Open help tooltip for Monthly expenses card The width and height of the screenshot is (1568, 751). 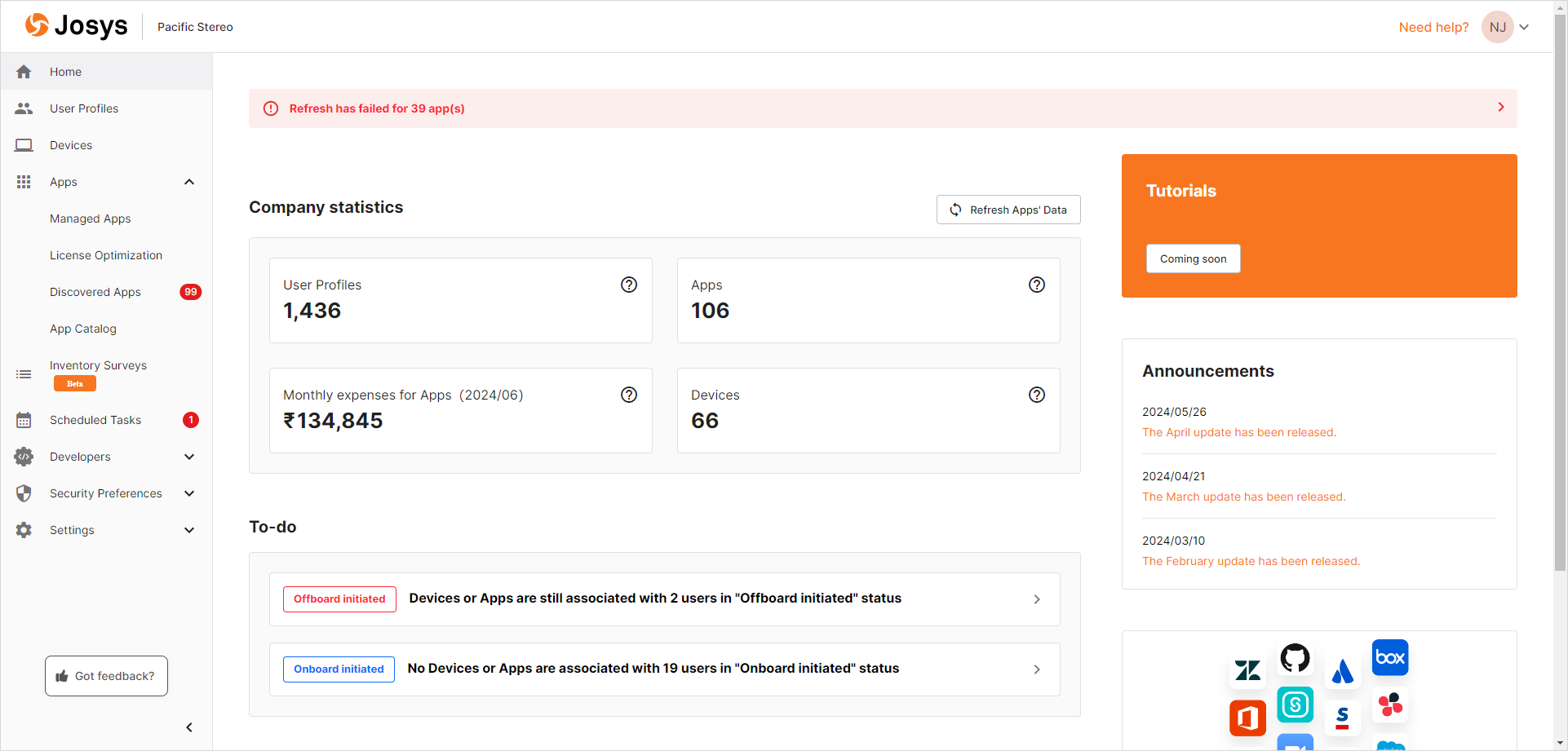point(629,395)
